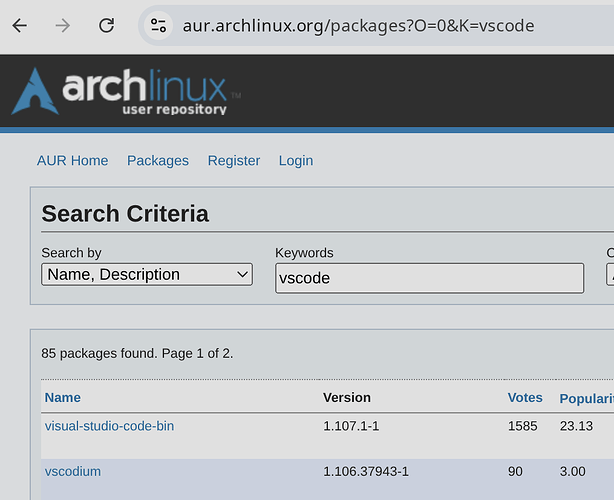Open site information icon in address bar
This screenshot has width=614, height=500.
(158, 25)
